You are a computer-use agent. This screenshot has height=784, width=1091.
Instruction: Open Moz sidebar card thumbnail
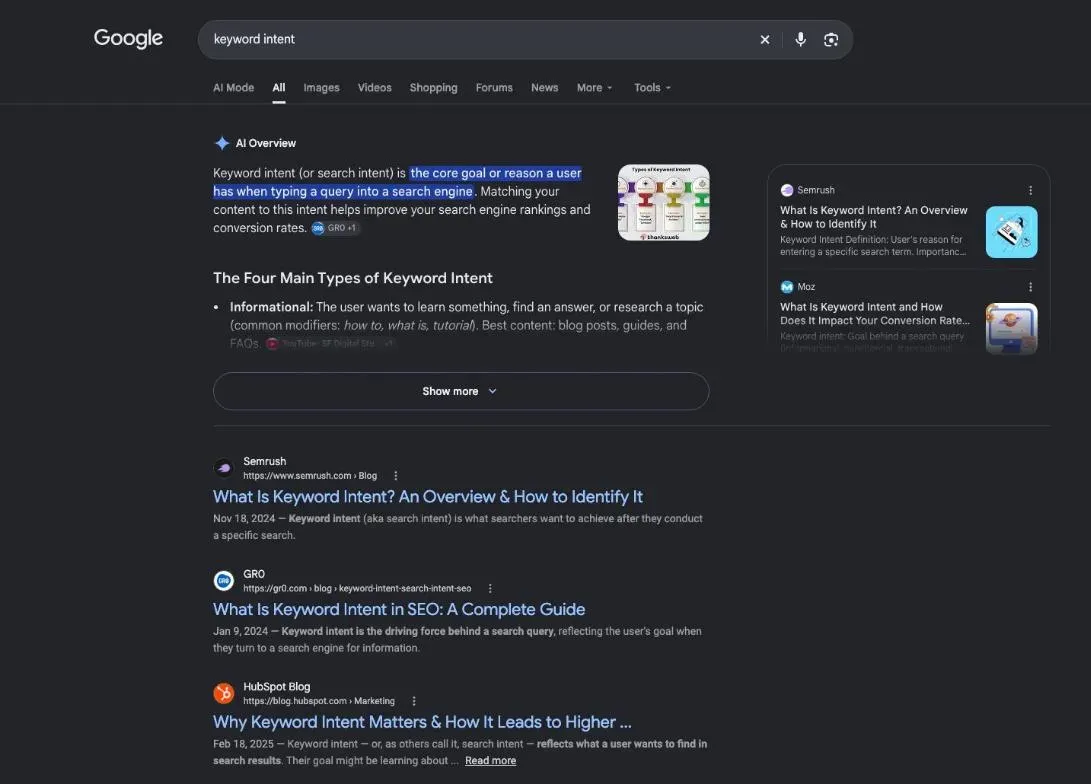coord(1012,328)
